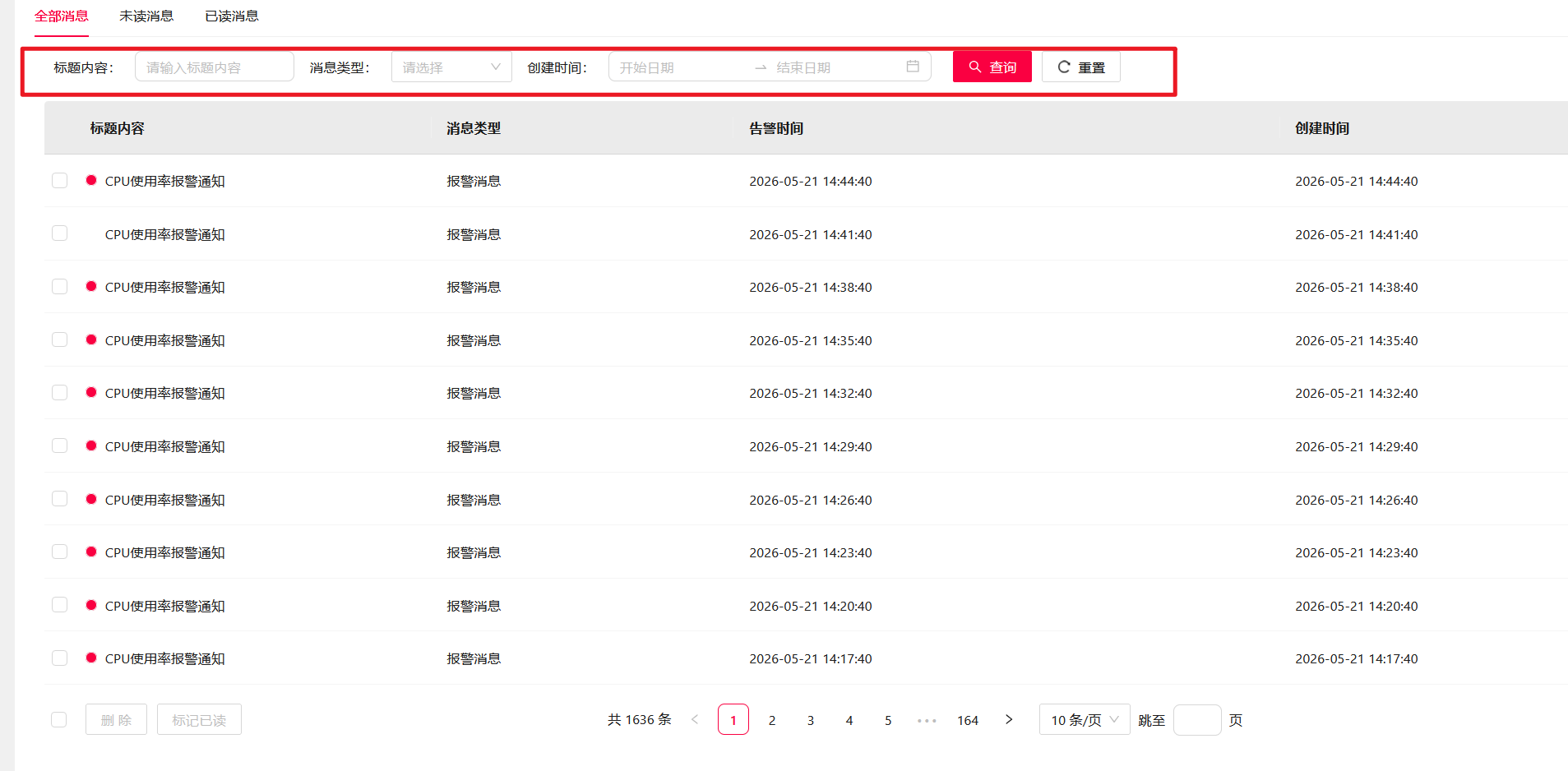1568x771 pixels.
Task: Check the row for 14:23:40 alert
Action: [59, 552]
